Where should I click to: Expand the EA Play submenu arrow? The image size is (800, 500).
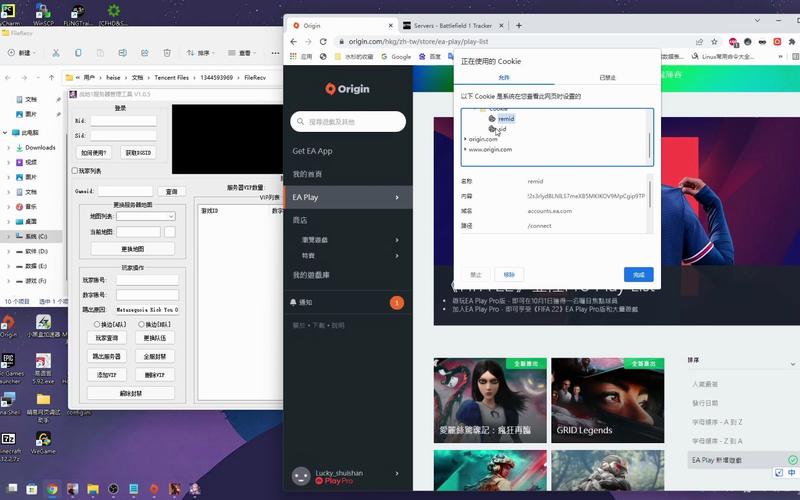point(397,197)
